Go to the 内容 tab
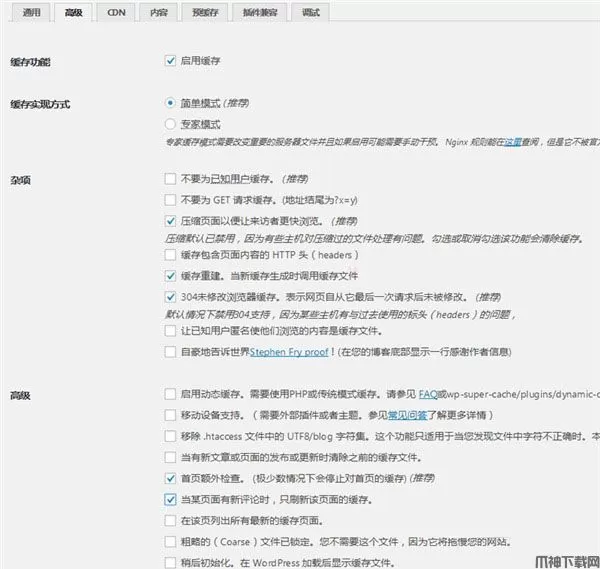Viewport: 600px width, 569px height. pos(158,13)
